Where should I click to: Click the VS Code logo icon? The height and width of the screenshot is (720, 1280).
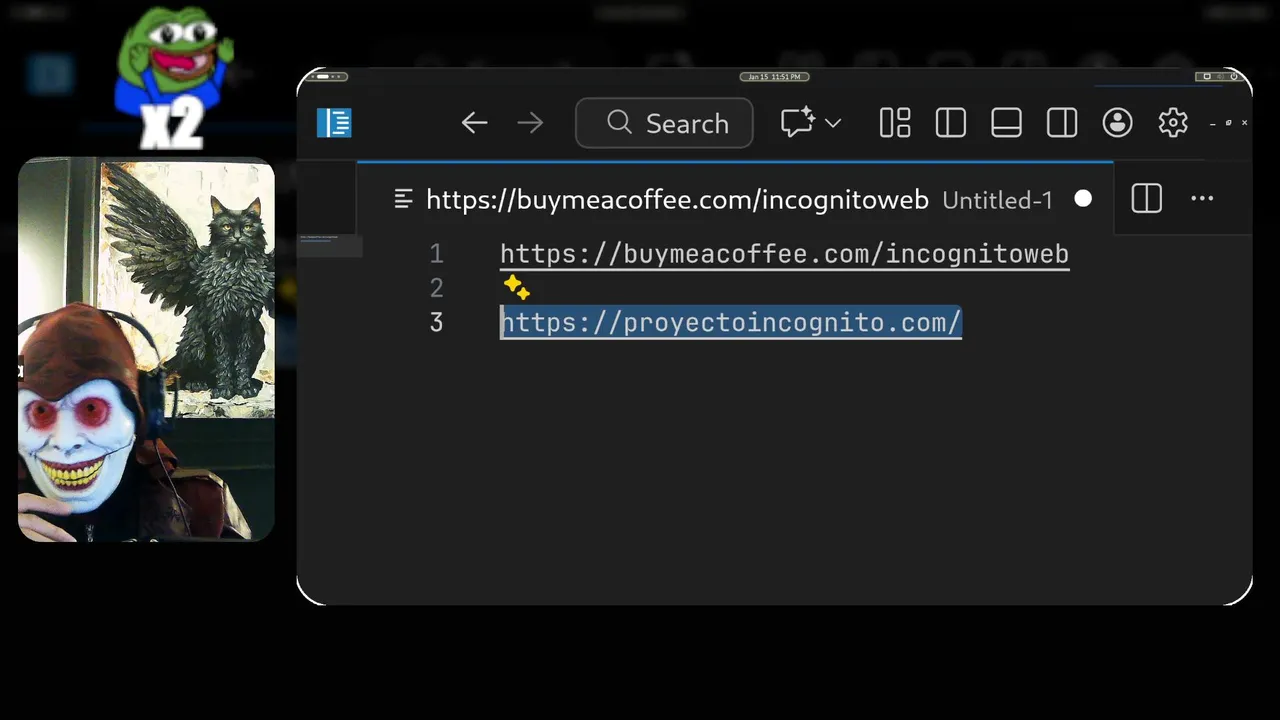click(334, 123)
